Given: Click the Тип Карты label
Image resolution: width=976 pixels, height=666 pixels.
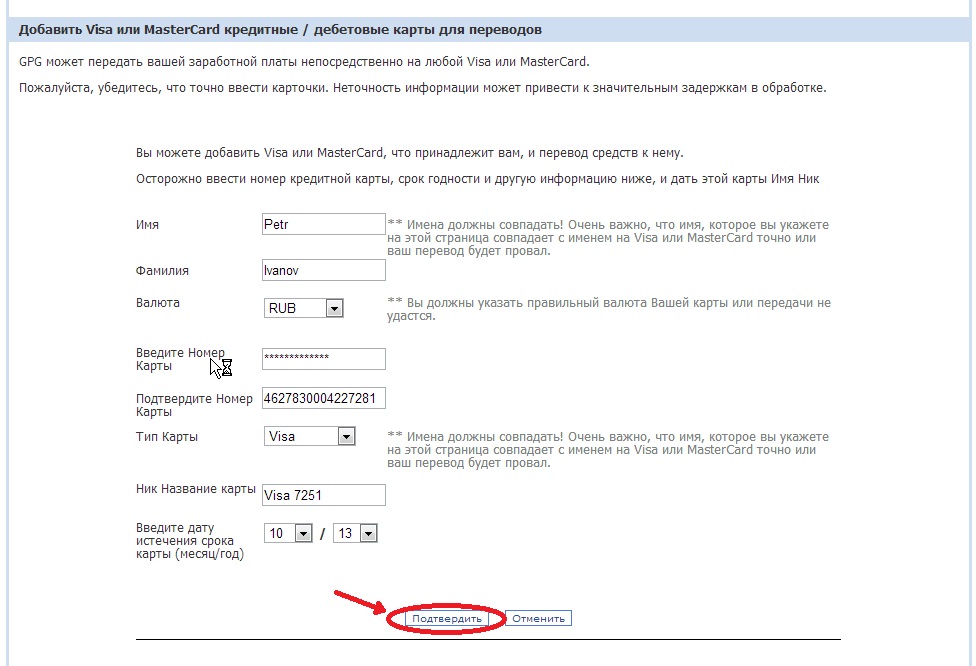Looking at the screenshot, I should tap(167, 437).
